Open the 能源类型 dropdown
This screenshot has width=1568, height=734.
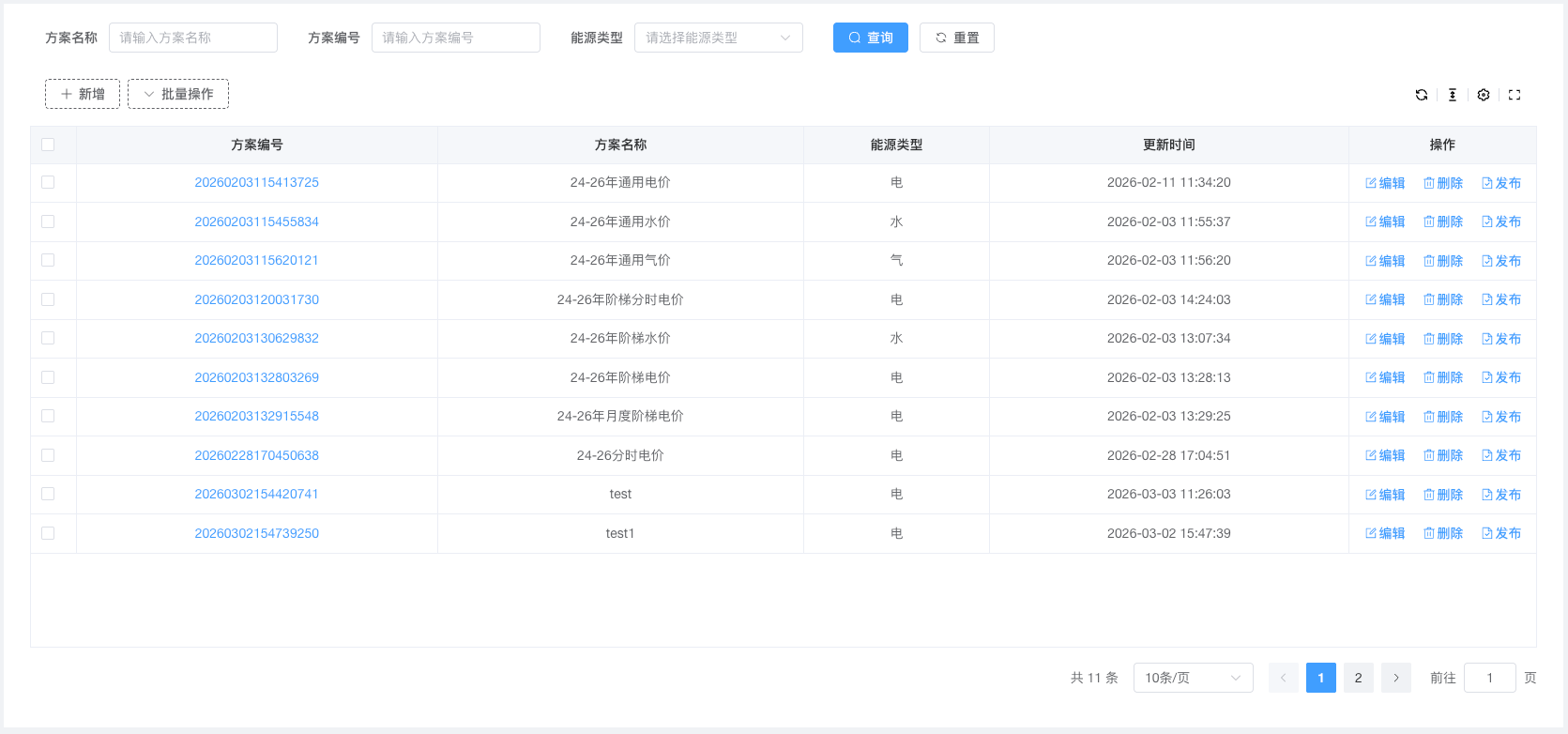tap(719, 38)
